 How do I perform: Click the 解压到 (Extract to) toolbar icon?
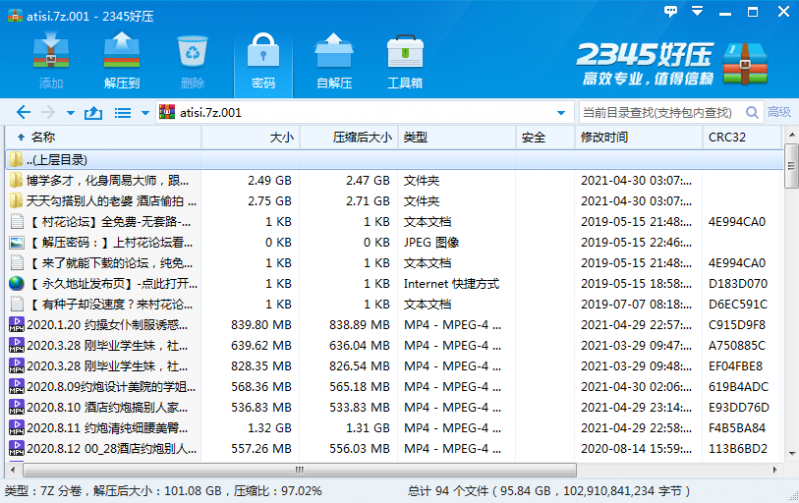121,60
